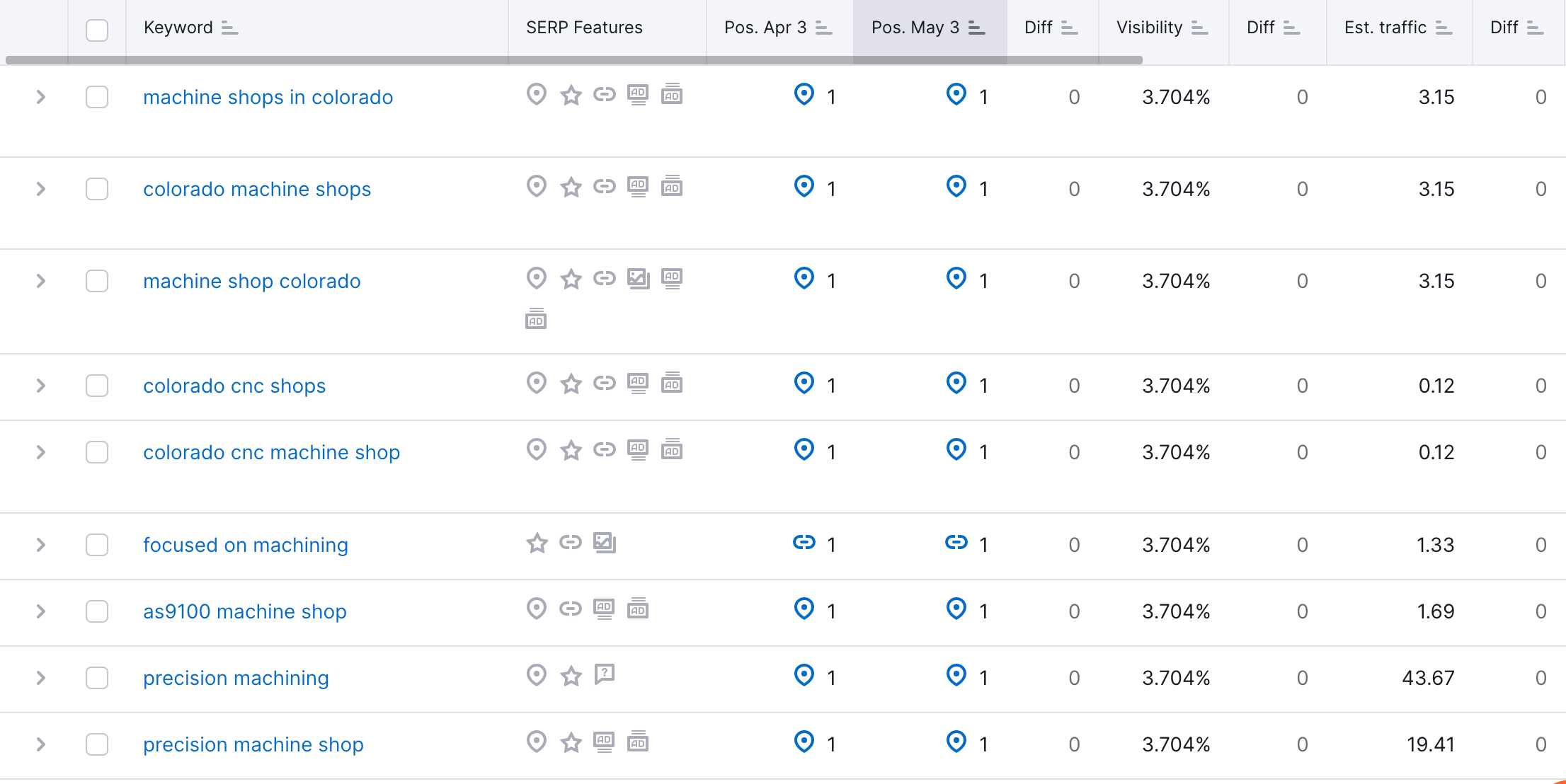Click Apr 3 local pack pin for colorado cnc shops
This screenshot has height=784, width=1566.
point(804,383)
